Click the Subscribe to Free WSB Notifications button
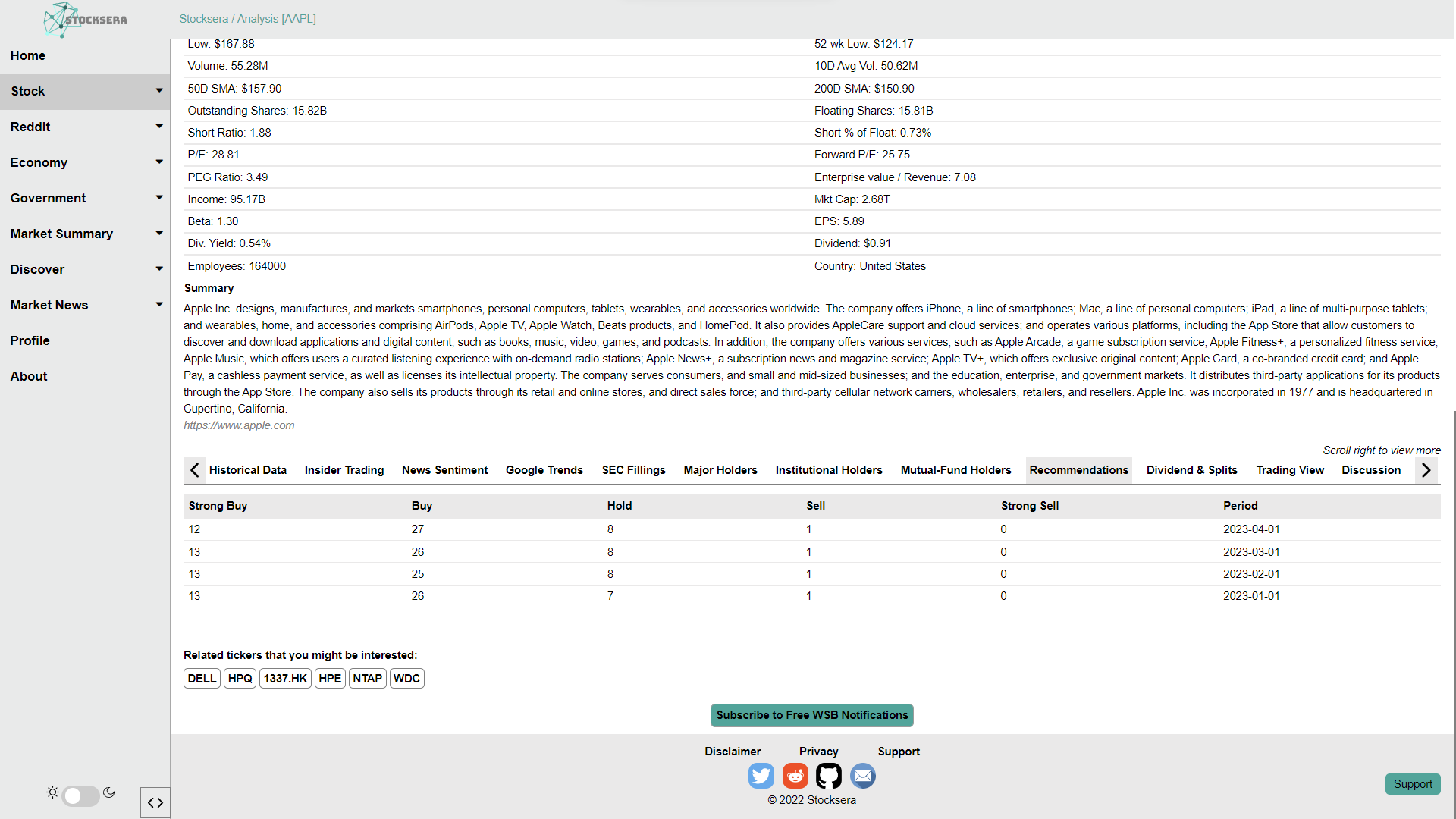This screenshot has height=819, width=1456. [812, 715]
